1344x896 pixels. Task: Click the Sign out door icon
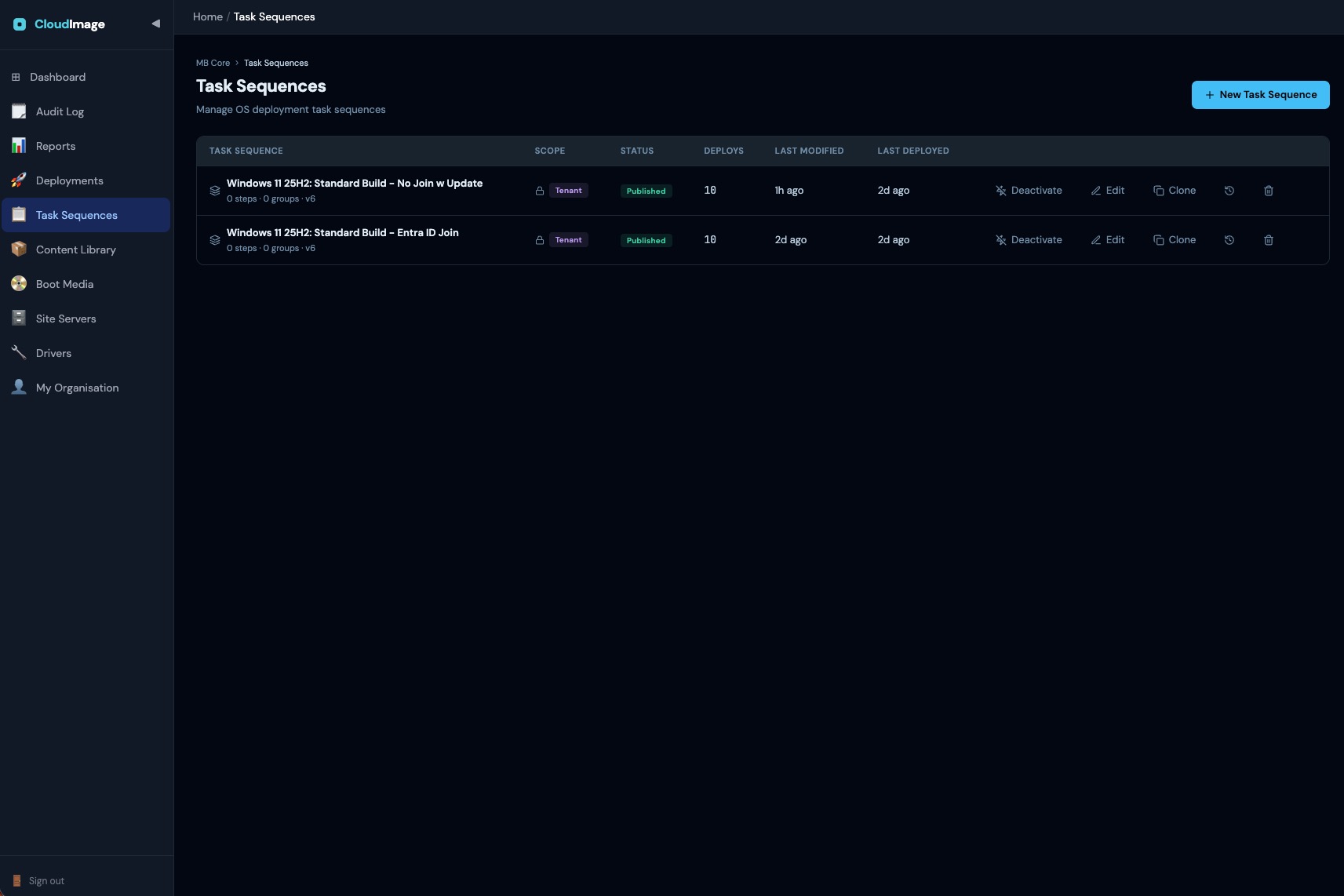[x=16, y=881]
